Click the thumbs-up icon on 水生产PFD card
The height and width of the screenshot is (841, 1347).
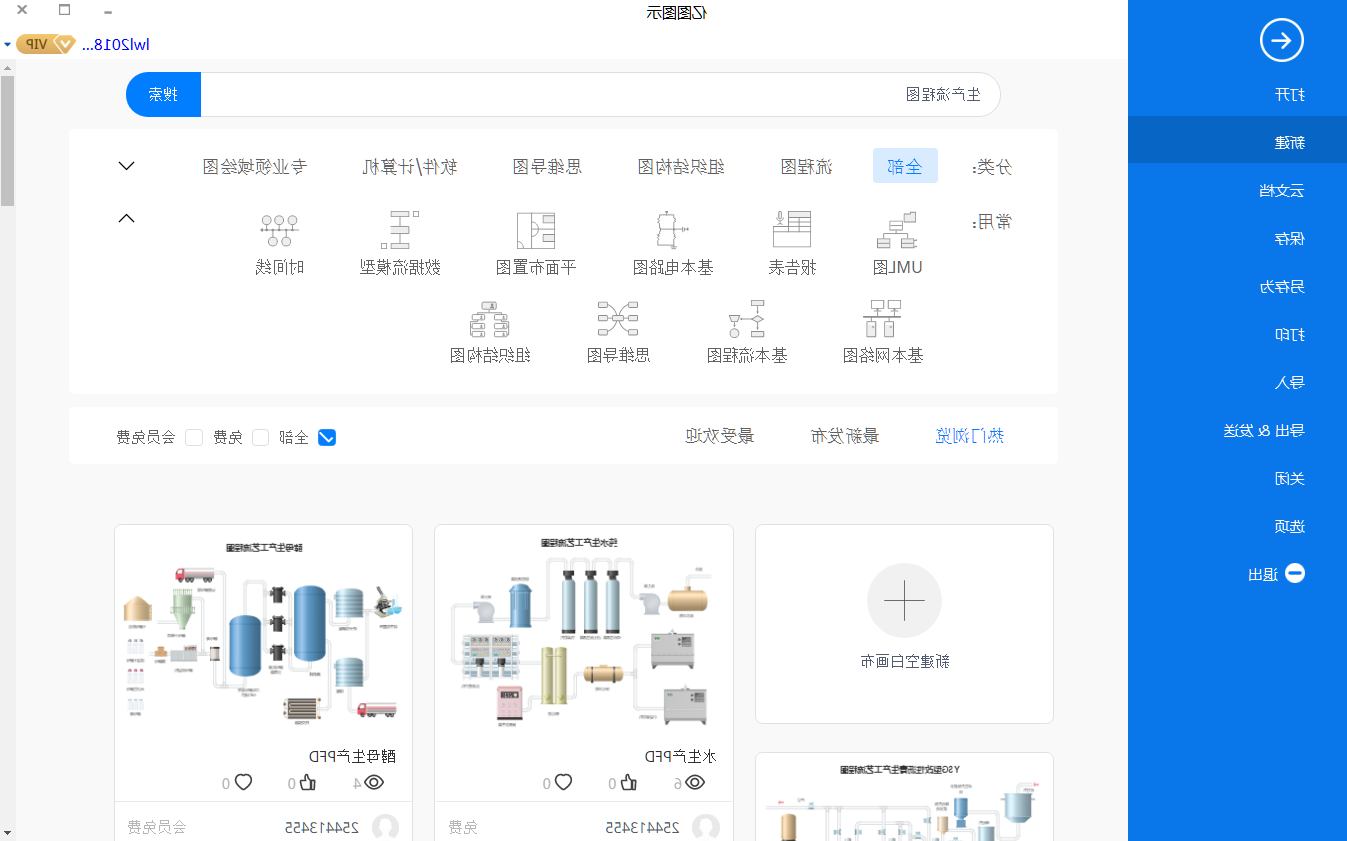point(629,782)
